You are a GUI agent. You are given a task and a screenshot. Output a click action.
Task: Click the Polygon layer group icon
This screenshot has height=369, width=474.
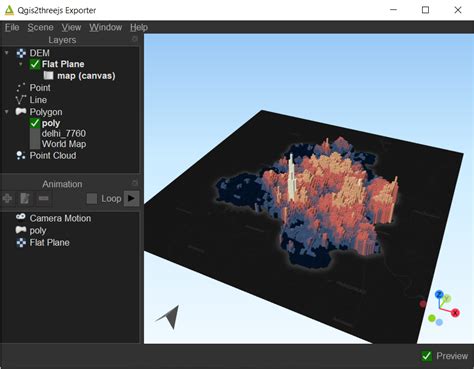pyautogui.click(x=21, y=111)
